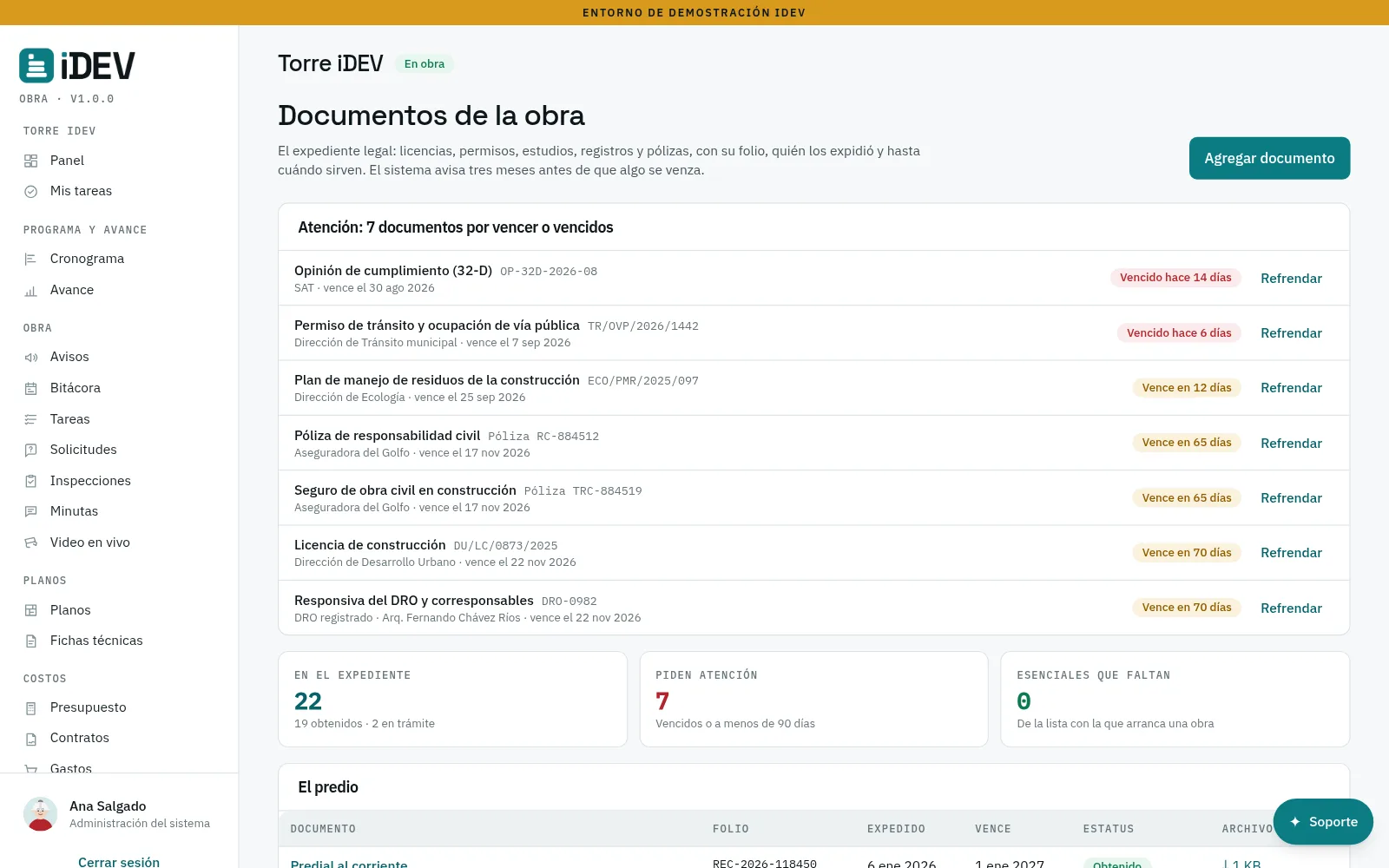Click the Tareas list icon
This screenshot has width=1389, height=868.
pos(31,419)
